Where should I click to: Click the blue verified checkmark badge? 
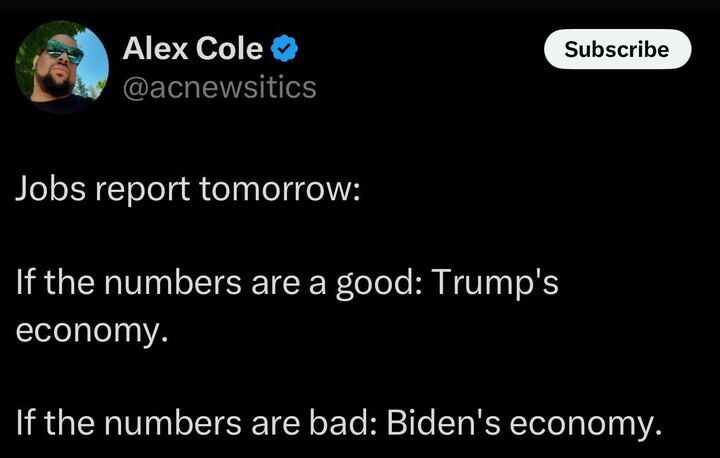pyautogui.click(x=285, y=48)
